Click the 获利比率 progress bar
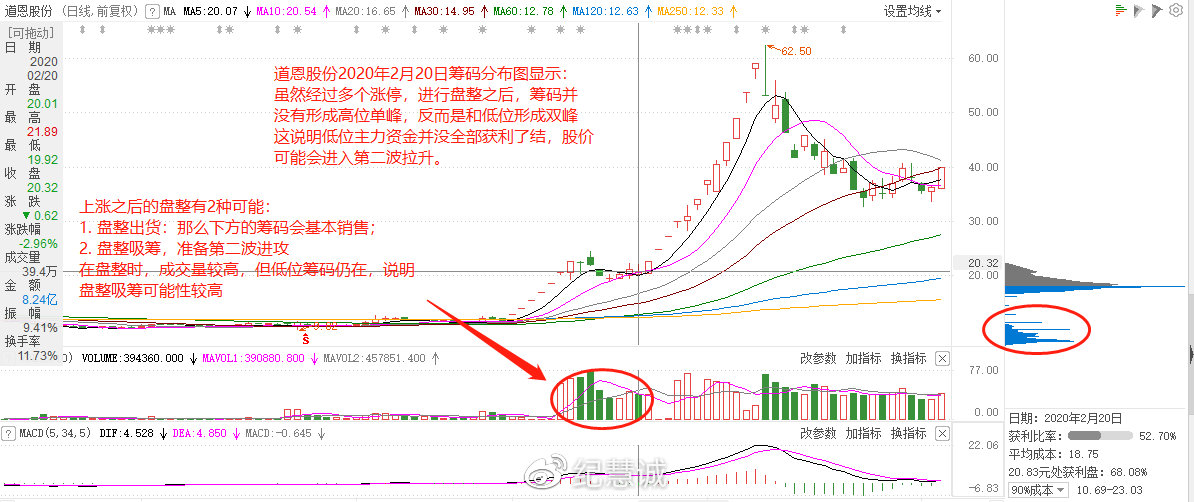Screen dimensions: 1194x502 tap(1100, 436)
